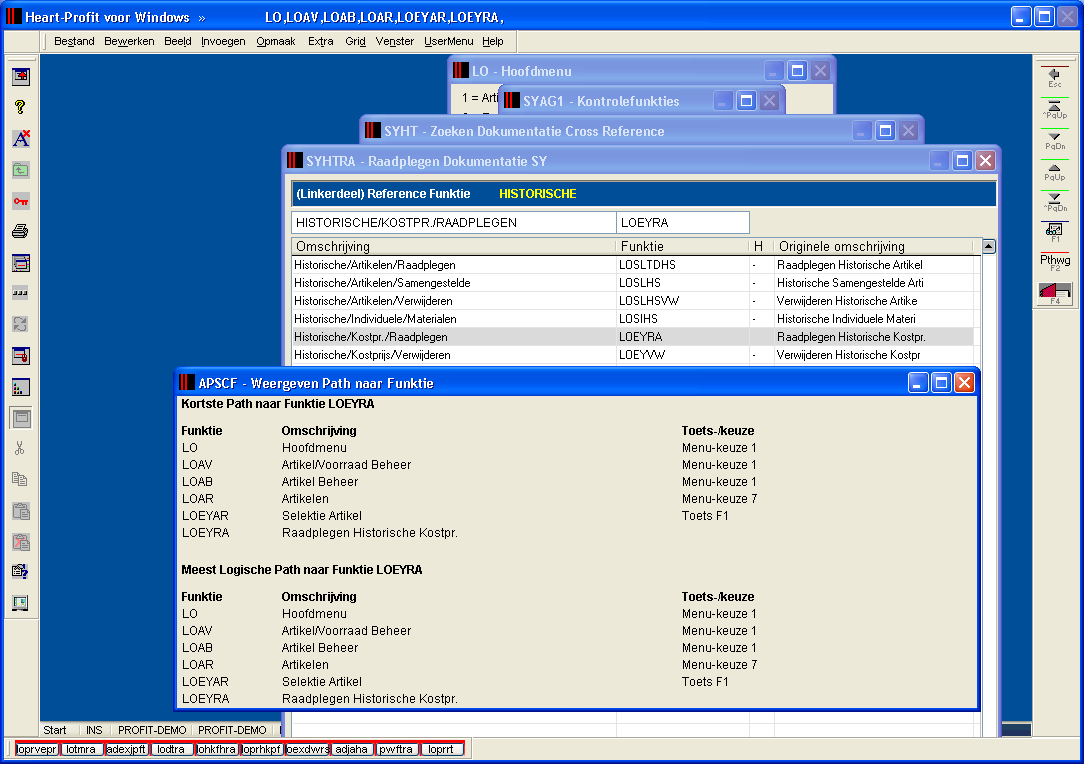Select the Historische/Artikelen/Verwijderen row
Image resolution: width=1084 pixels, height=764 pixels.
coord(633,301)
